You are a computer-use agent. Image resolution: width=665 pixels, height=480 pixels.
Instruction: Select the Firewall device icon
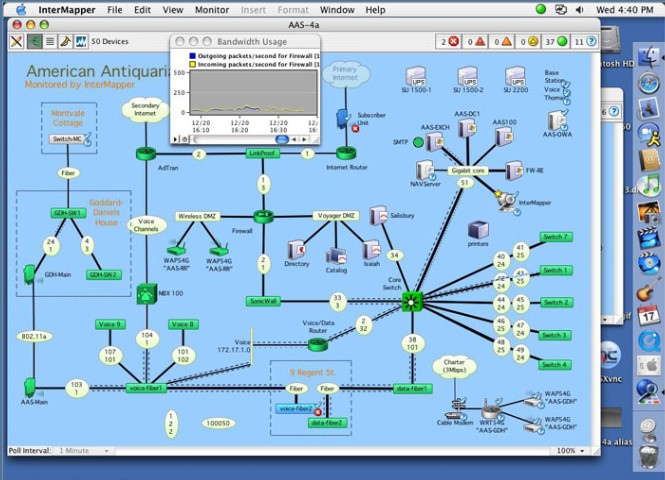pyautogui.click(x=263, y=216)
